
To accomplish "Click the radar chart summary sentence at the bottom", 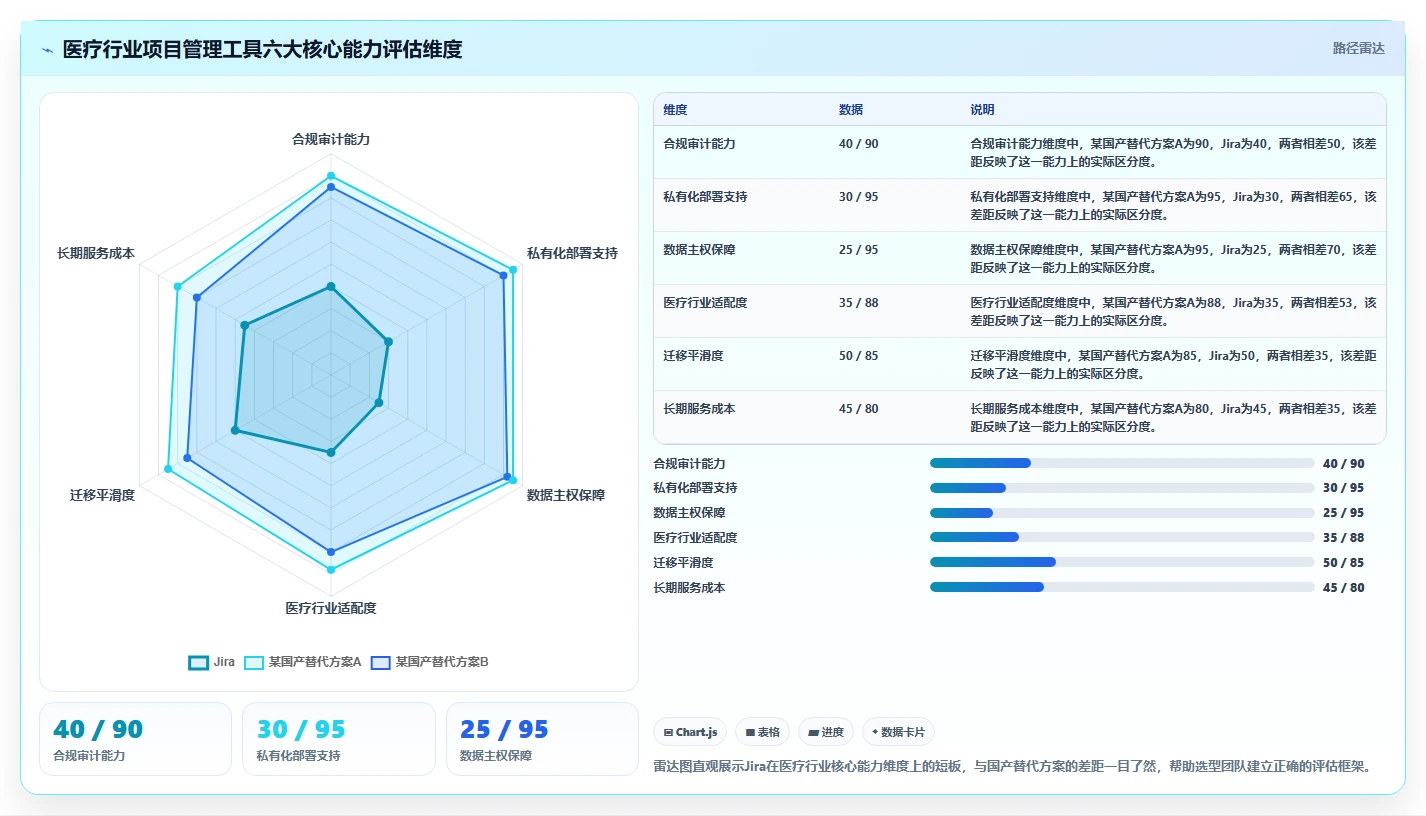I will [1011, 767].
